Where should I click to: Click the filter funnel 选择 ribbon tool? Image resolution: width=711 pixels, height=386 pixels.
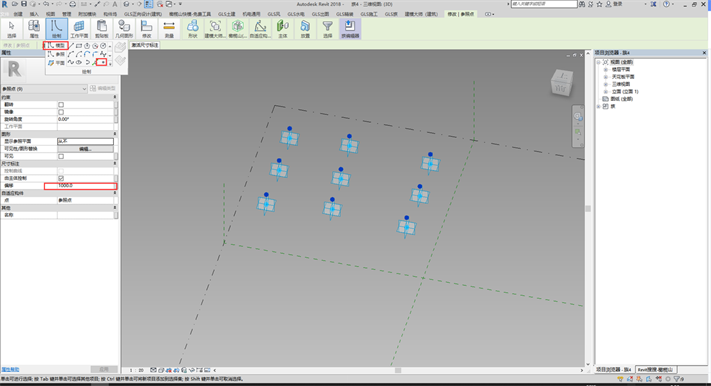tap(327, 29)
